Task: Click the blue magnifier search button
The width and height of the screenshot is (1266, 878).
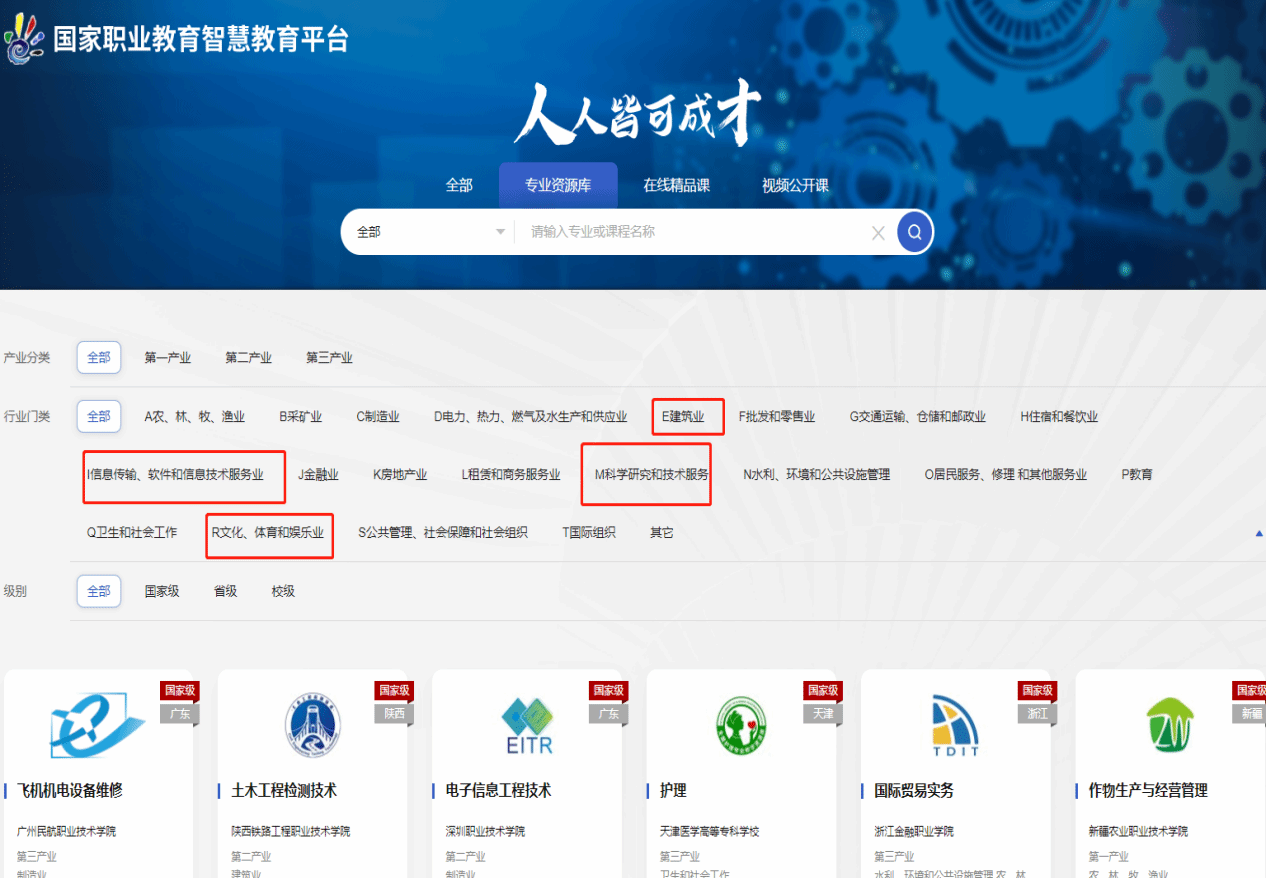Action: 914,232
